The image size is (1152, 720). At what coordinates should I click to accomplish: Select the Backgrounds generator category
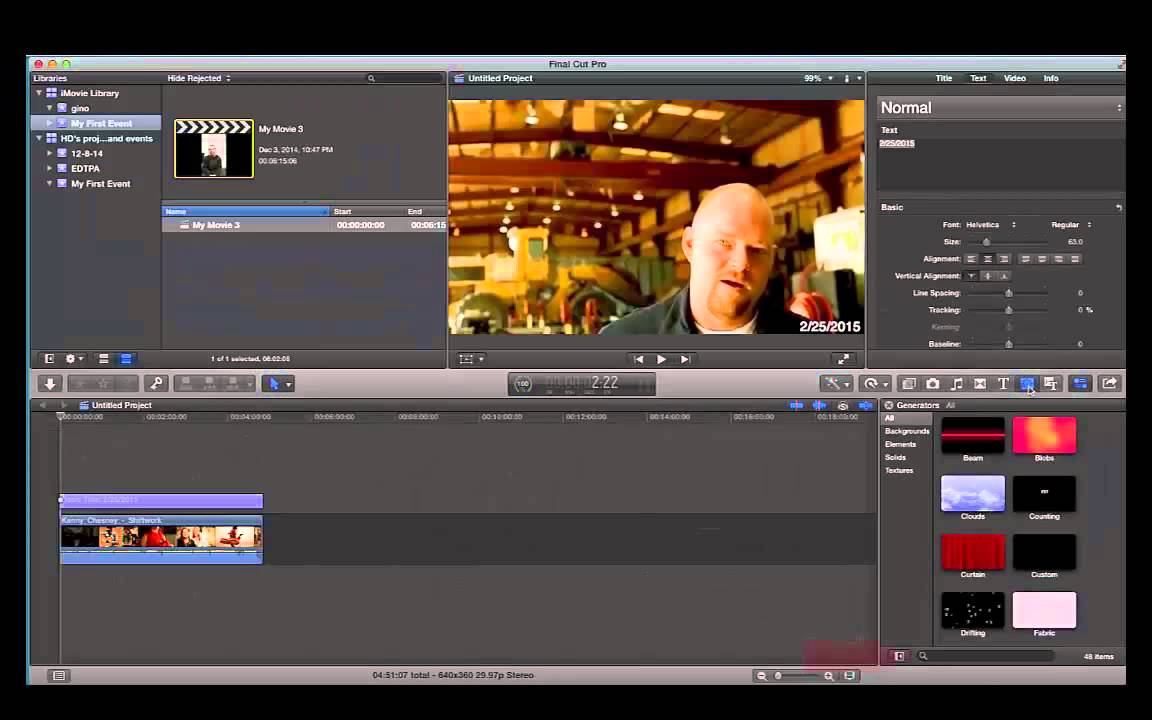907,431
